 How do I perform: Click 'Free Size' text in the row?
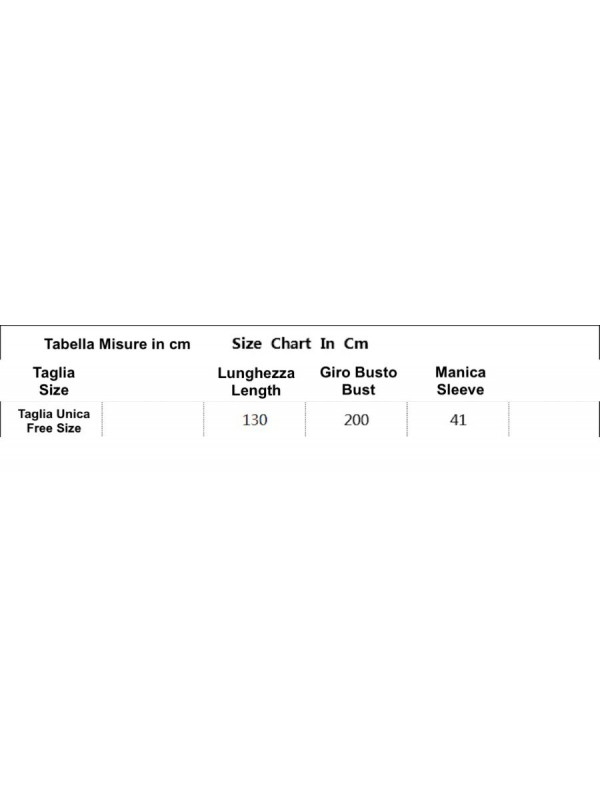(x=54, y=428)
